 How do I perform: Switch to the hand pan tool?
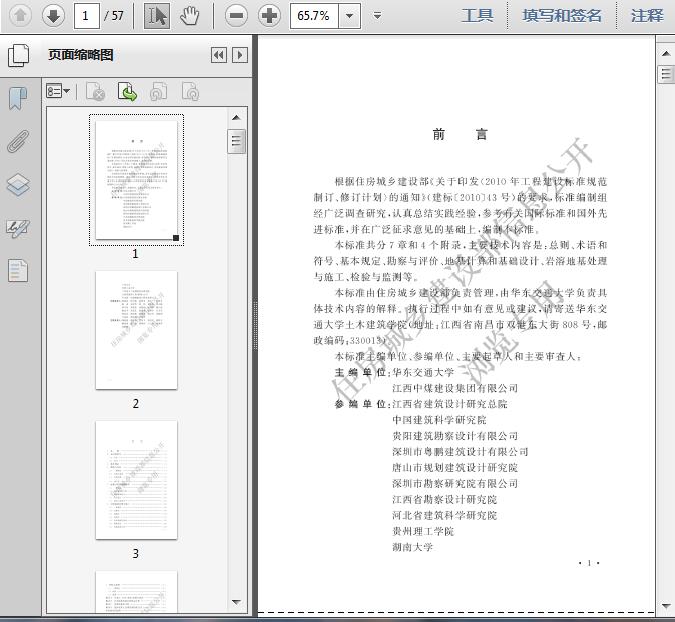point(189,15)
